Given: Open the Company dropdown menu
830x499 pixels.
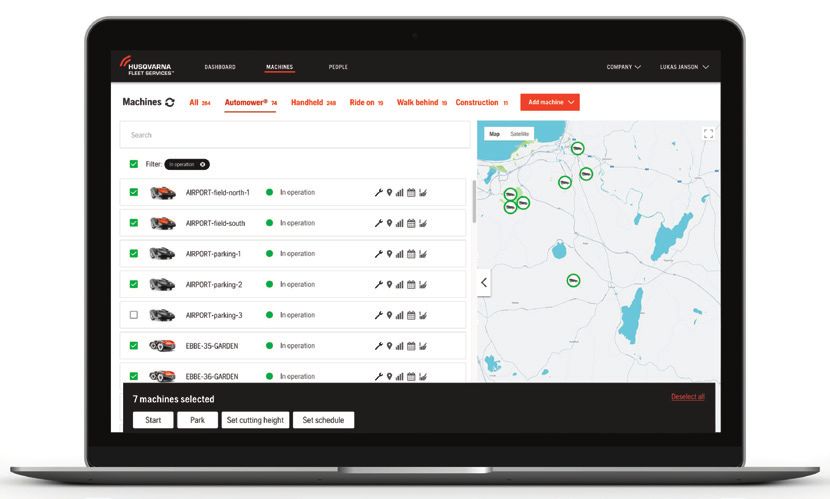Looking at the screenshot, I should tap(624, 67).
